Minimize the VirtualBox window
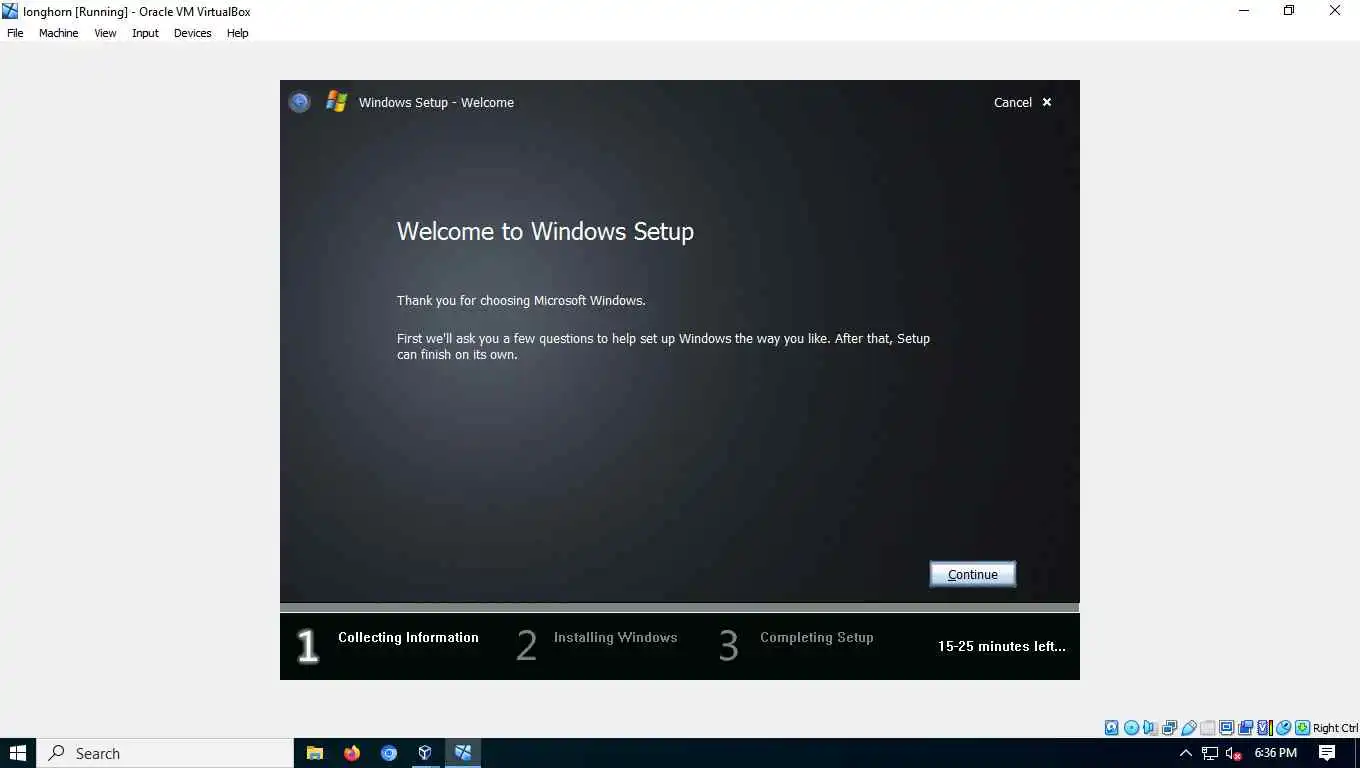1360x768 pixels. coord(1244,11)
